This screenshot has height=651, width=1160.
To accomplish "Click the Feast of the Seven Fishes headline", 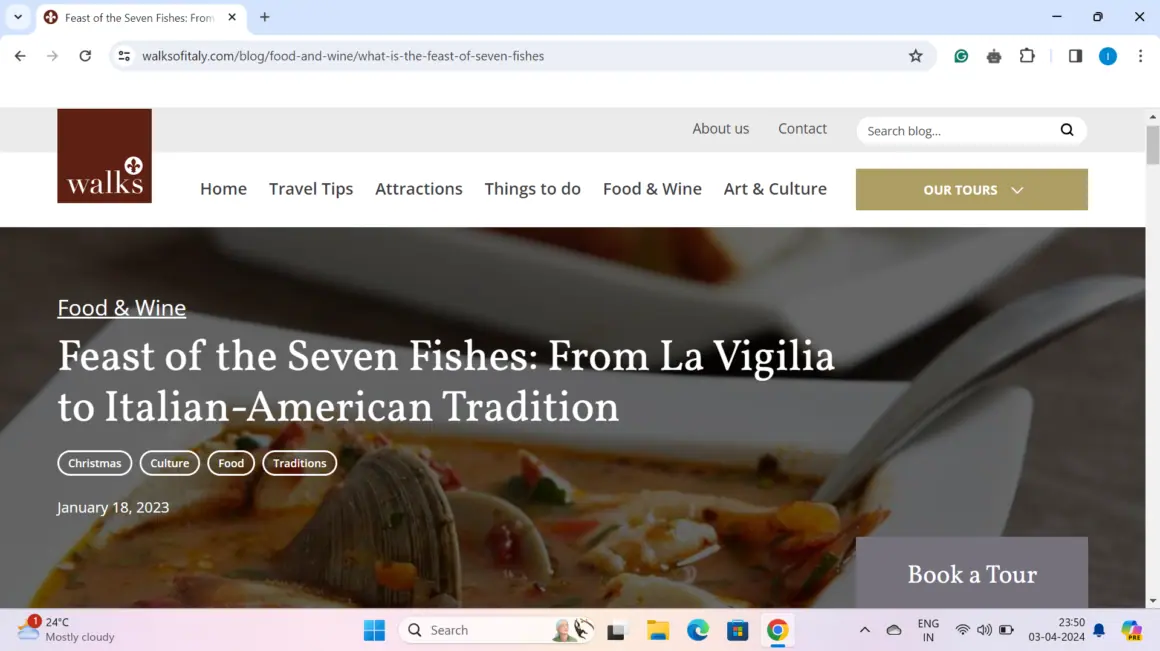I will click(446, 382).
